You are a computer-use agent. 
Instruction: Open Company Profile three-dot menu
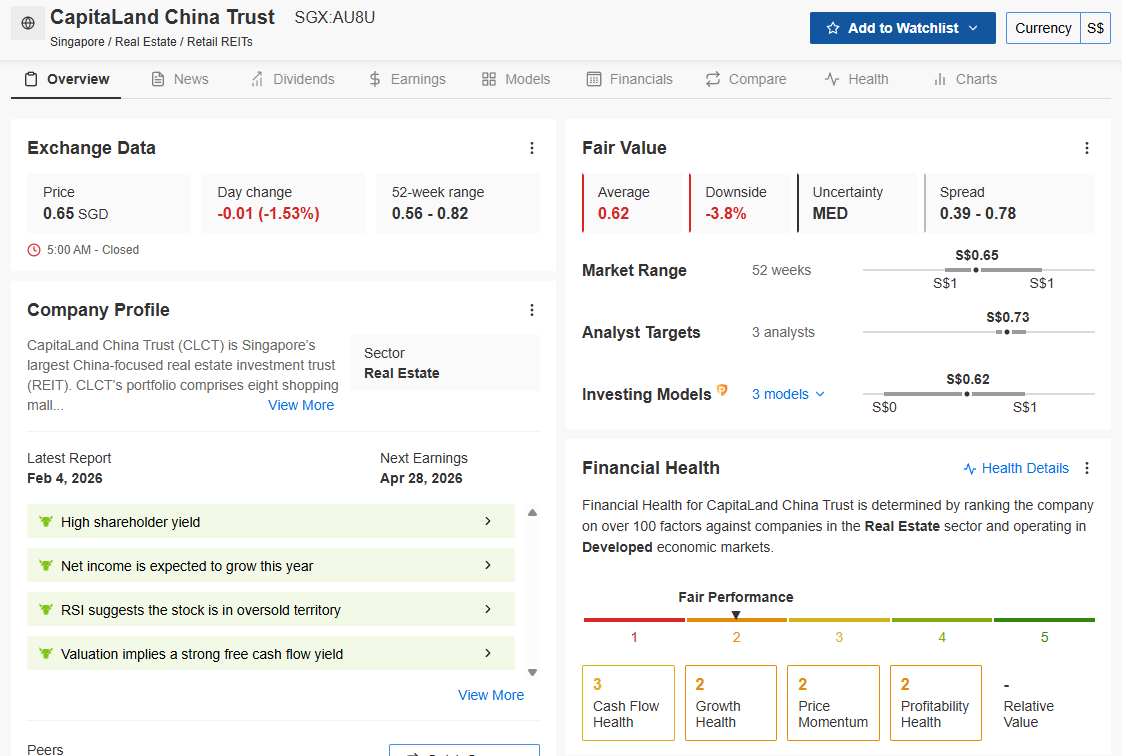[532, 310]
